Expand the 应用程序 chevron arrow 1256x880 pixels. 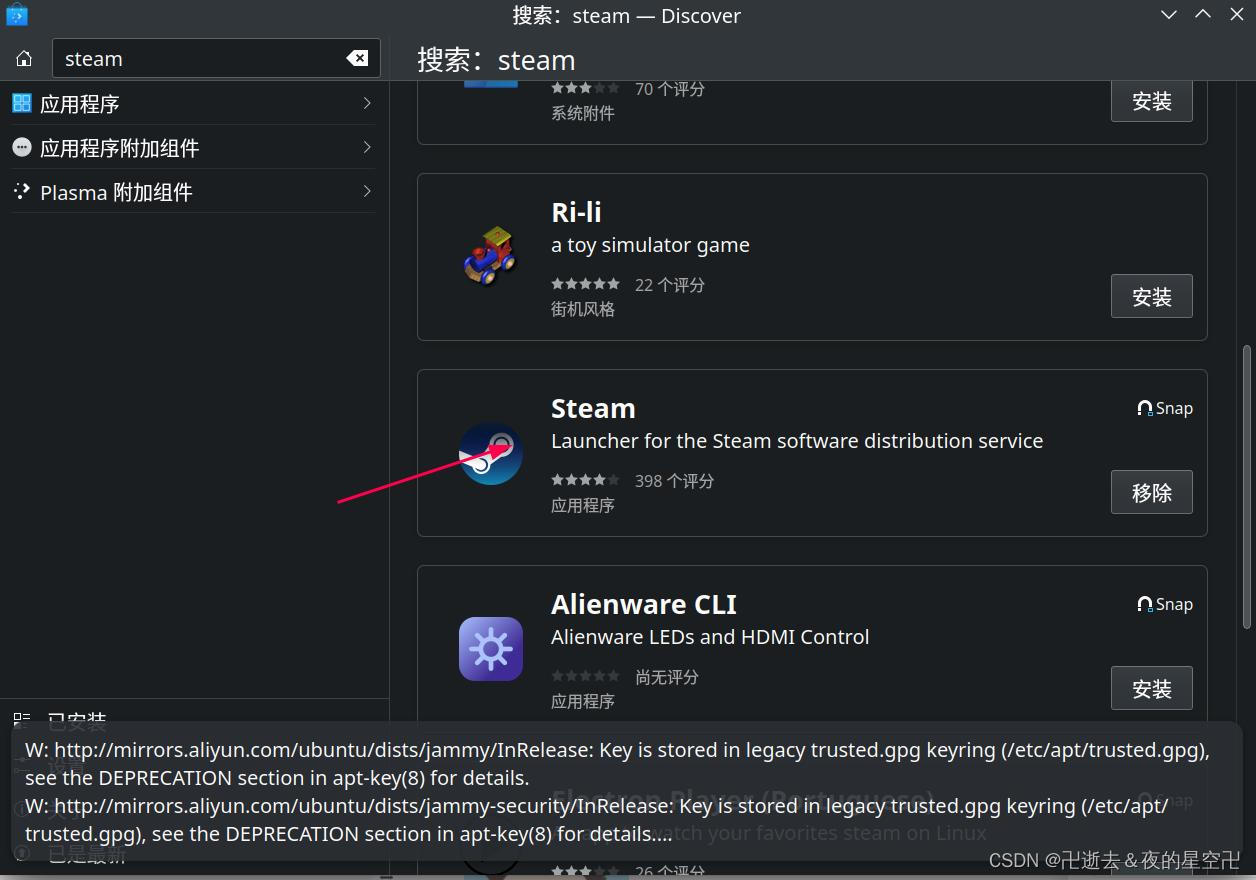367,103
